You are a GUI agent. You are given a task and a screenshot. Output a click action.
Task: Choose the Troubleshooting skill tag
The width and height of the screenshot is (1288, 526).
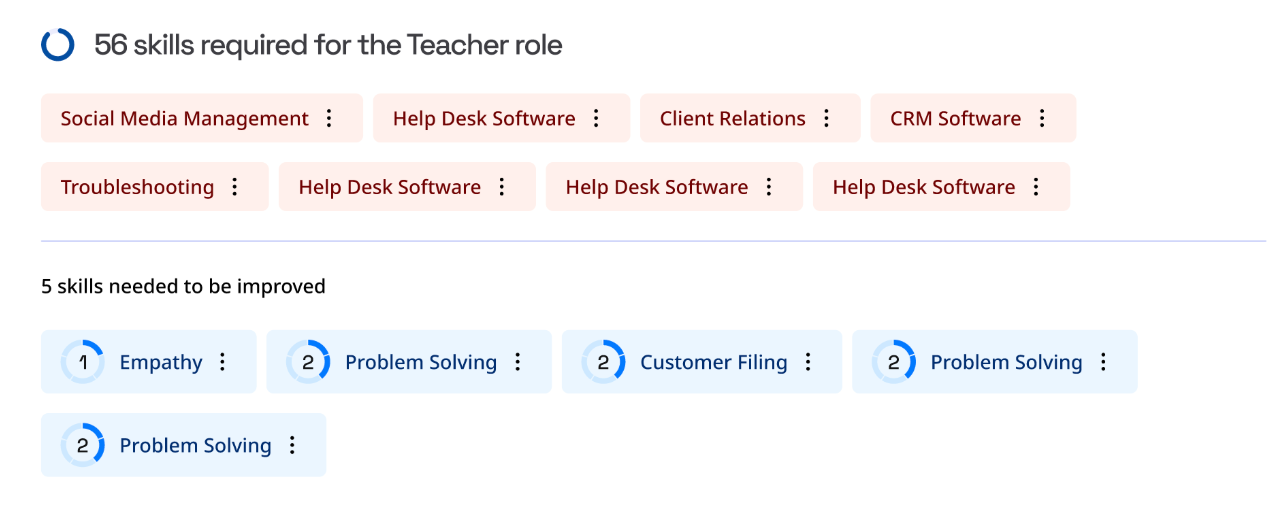click(137, 187)
